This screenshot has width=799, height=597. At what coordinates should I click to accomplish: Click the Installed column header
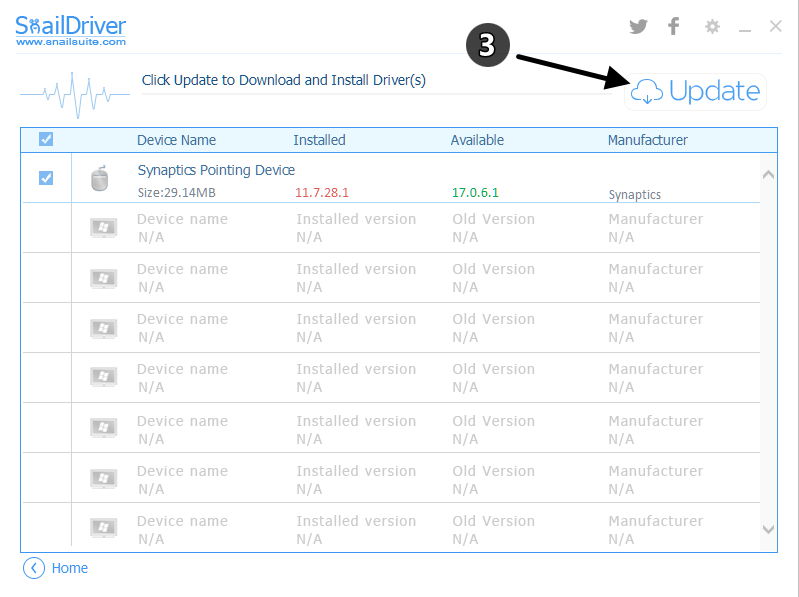pos(319,140)
